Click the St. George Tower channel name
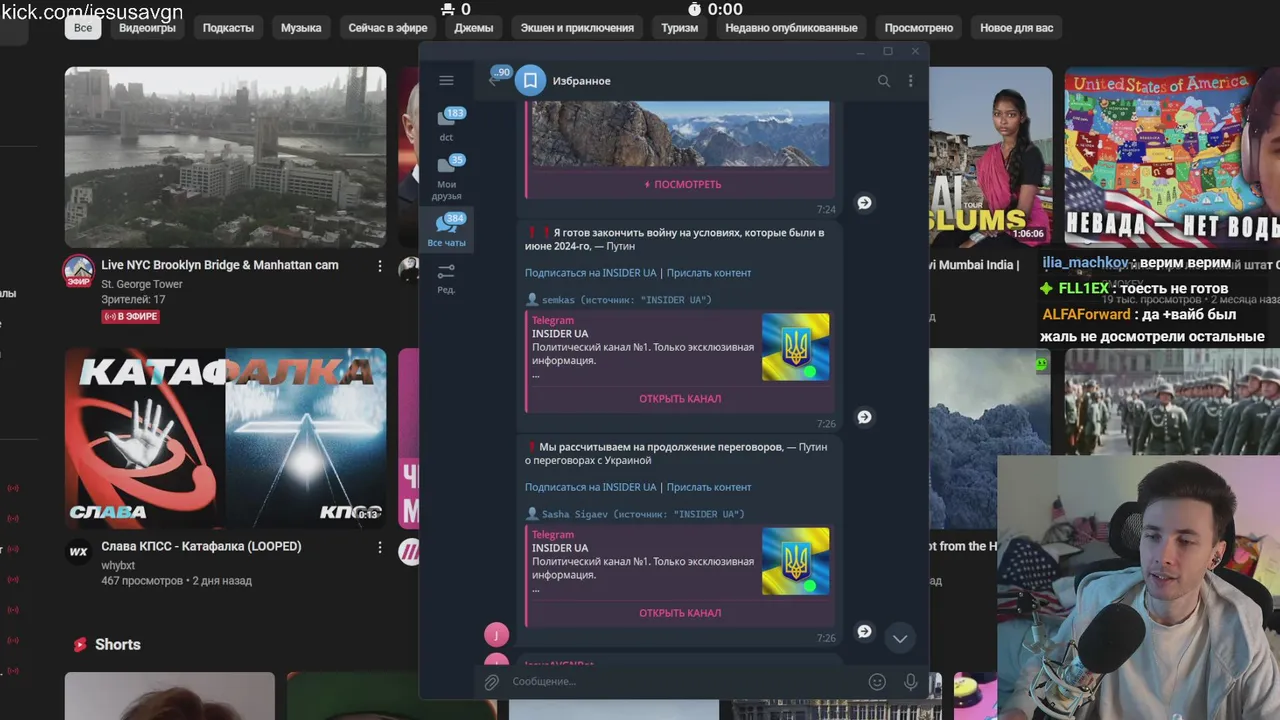1280x720 pixels. [x=142, y=284]
